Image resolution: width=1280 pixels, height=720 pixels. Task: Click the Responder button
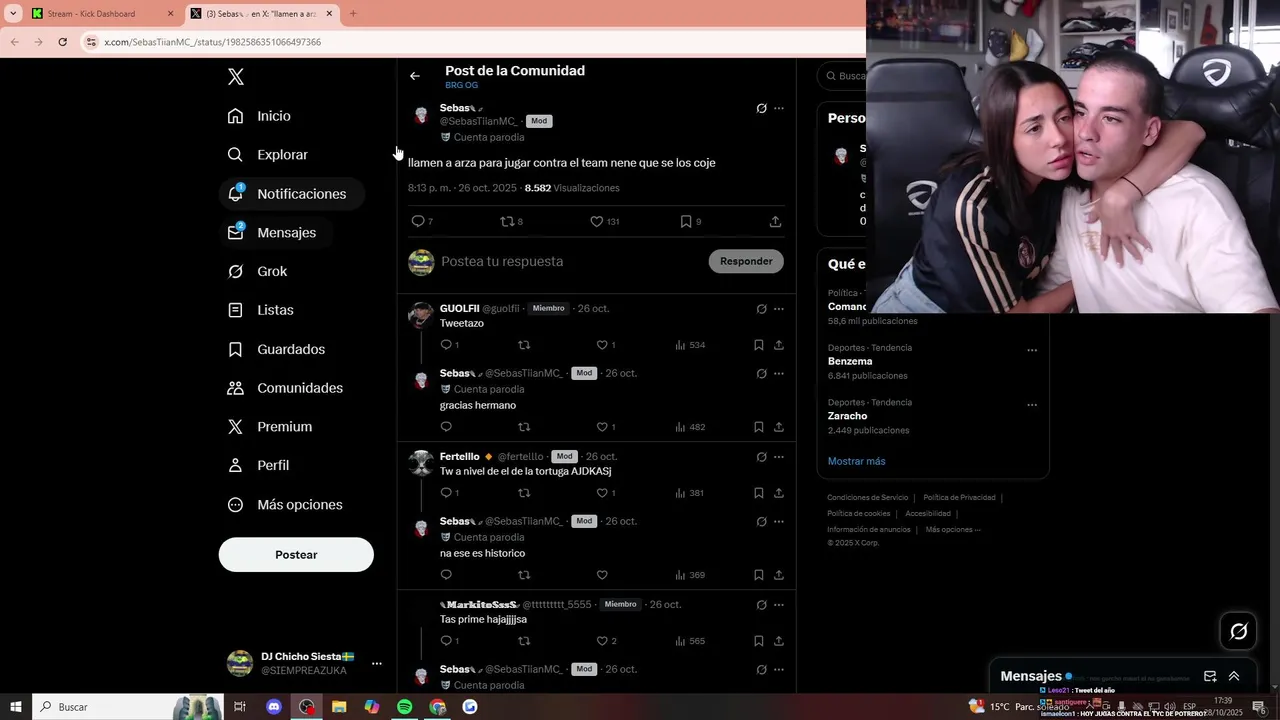click(x=746, y=262)
